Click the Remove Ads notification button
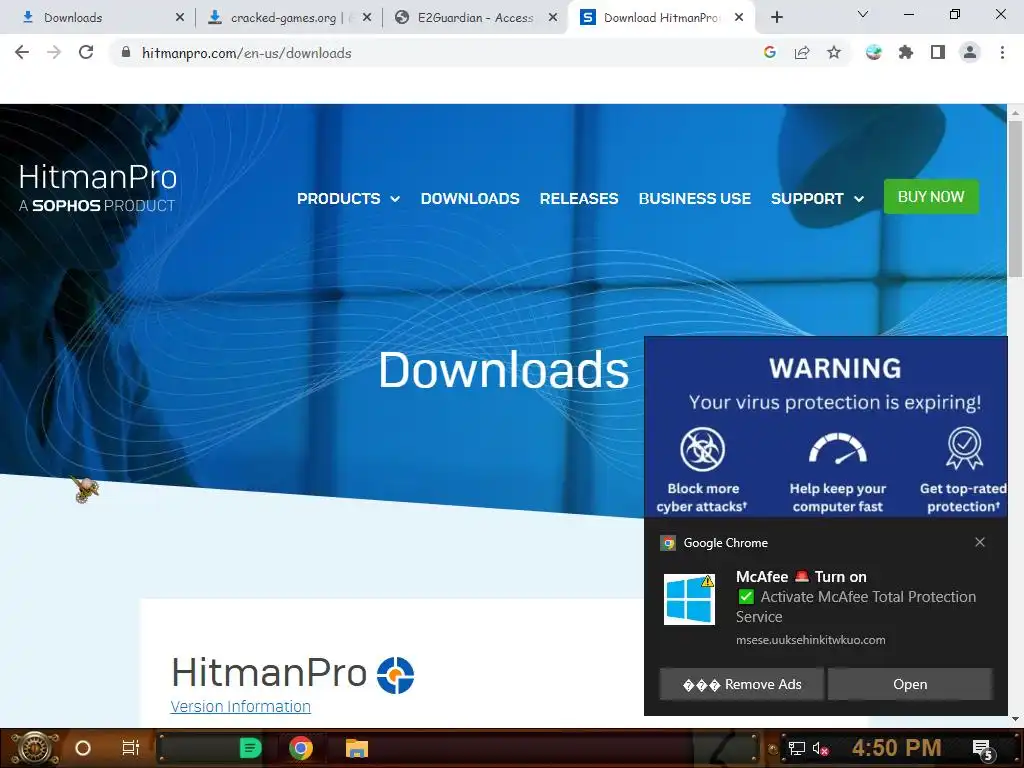 pos(742,684)
